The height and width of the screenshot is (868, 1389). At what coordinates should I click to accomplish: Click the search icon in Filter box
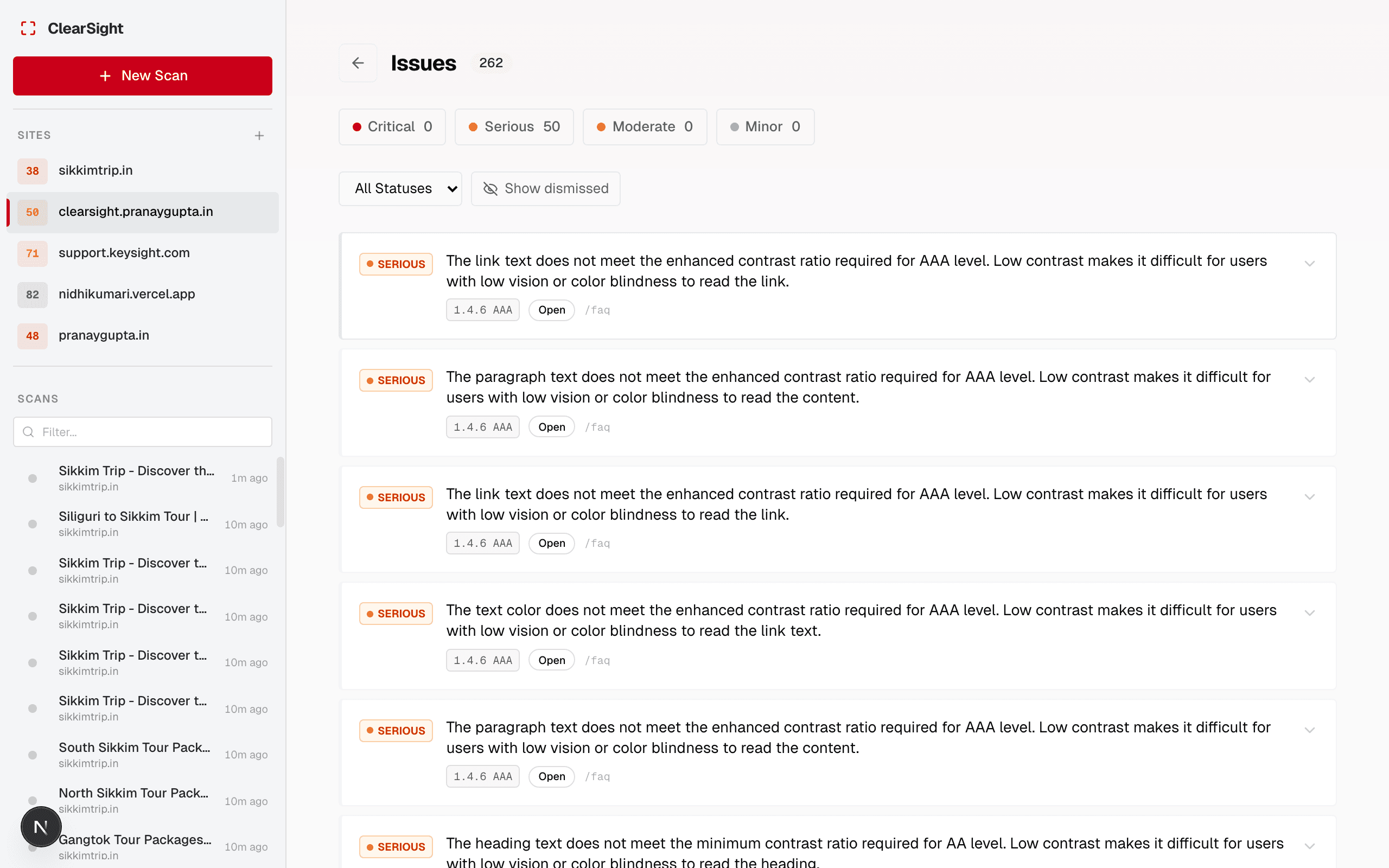[x=28, y=432]
